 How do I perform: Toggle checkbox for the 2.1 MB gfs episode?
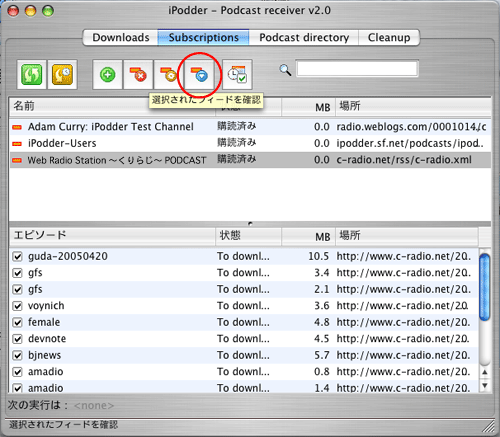coord(17,289)
